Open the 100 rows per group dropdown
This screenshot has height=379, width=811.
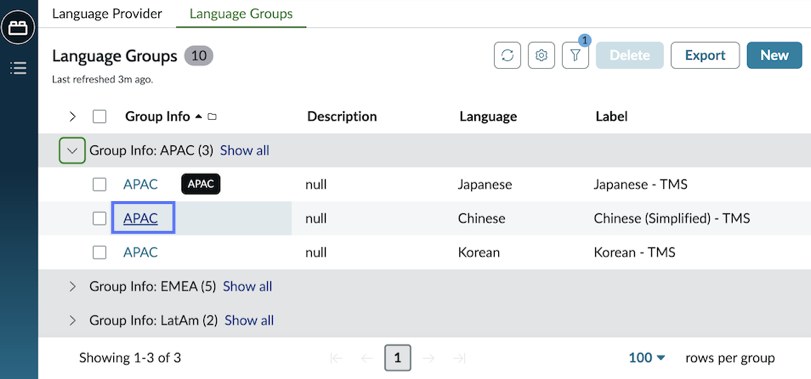[647, 358]
